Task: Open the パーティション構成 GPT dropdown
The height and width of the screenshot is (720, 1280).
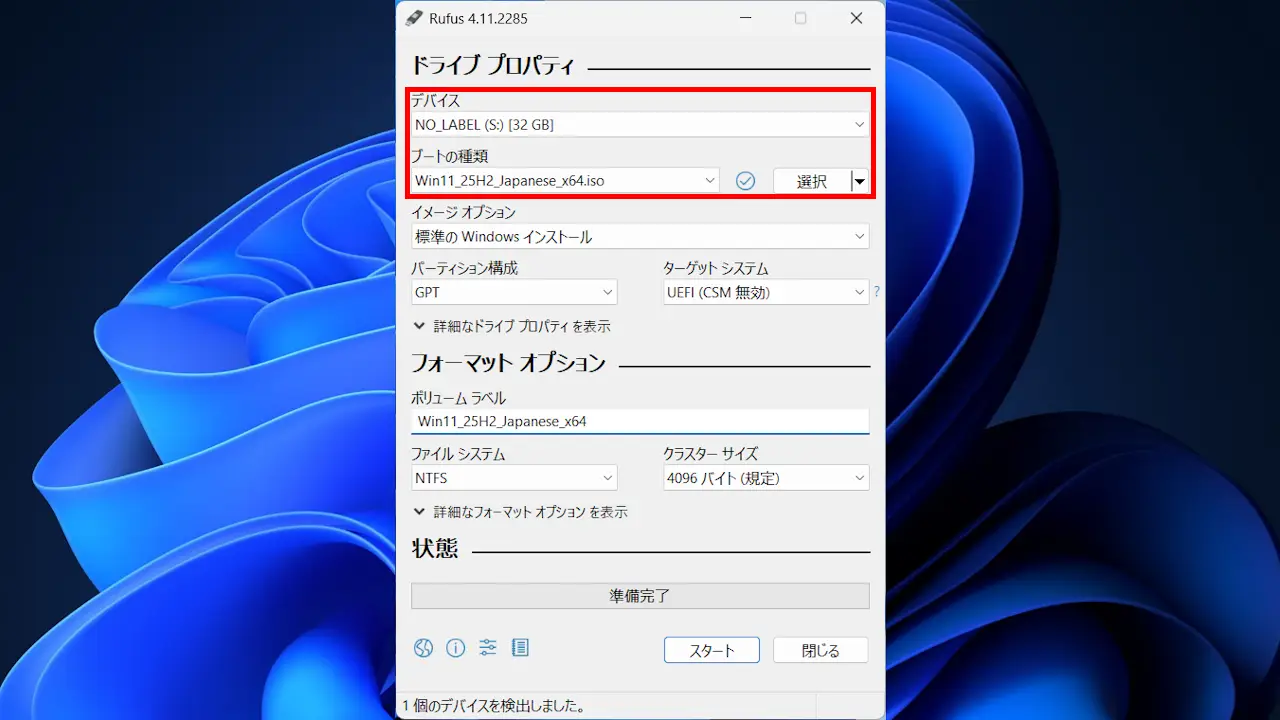Action: click(514, 293)
